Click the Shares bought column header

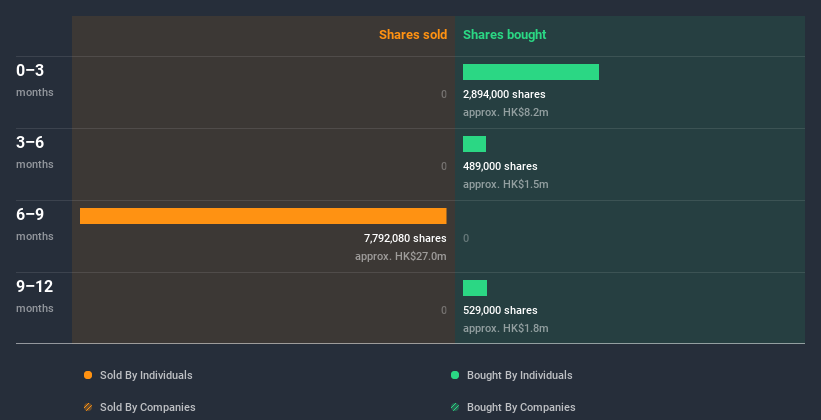pyautogui.click(x=505, y=35)
